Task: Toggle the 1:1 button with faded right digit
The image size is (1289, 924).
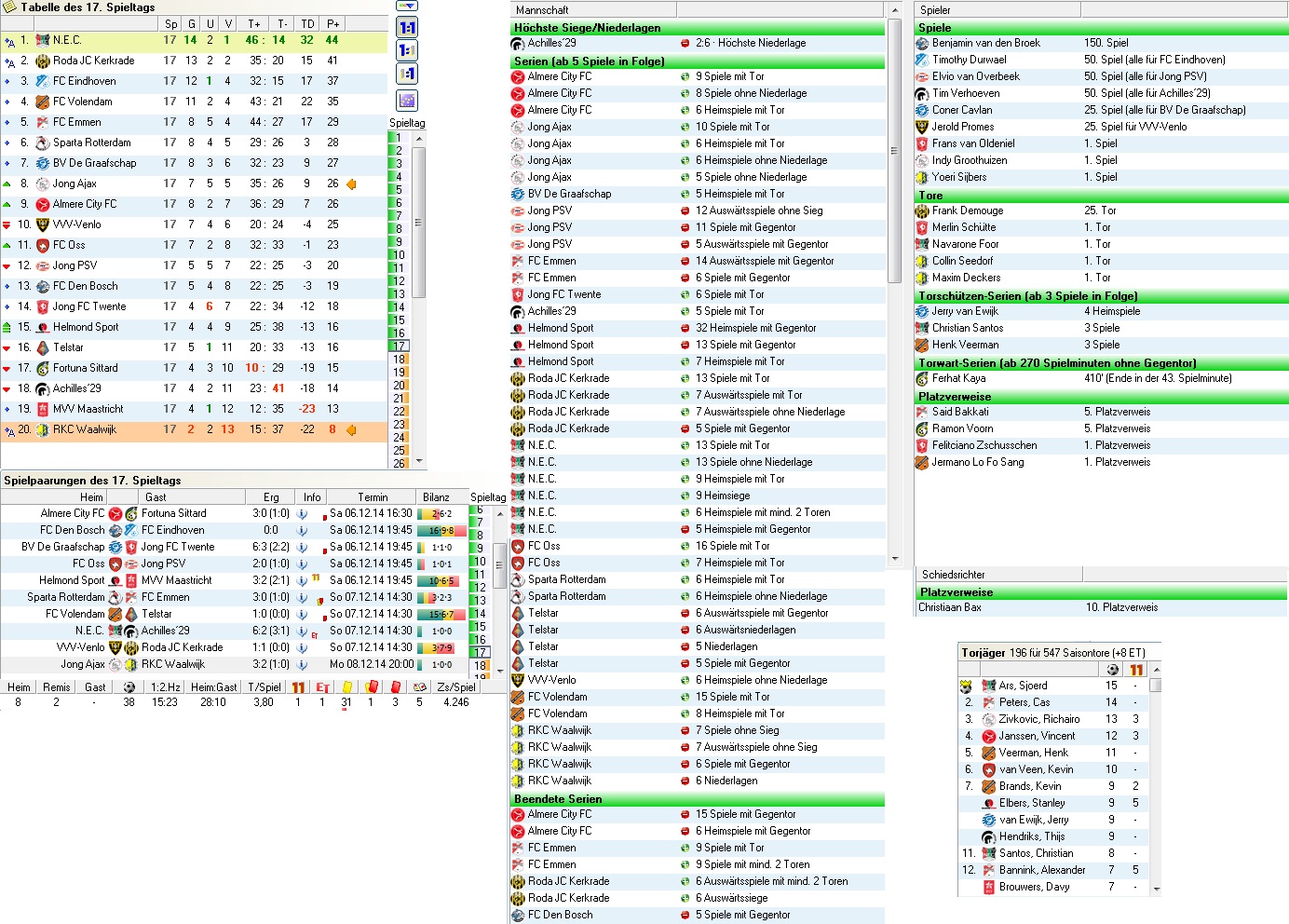Action: 407,51
